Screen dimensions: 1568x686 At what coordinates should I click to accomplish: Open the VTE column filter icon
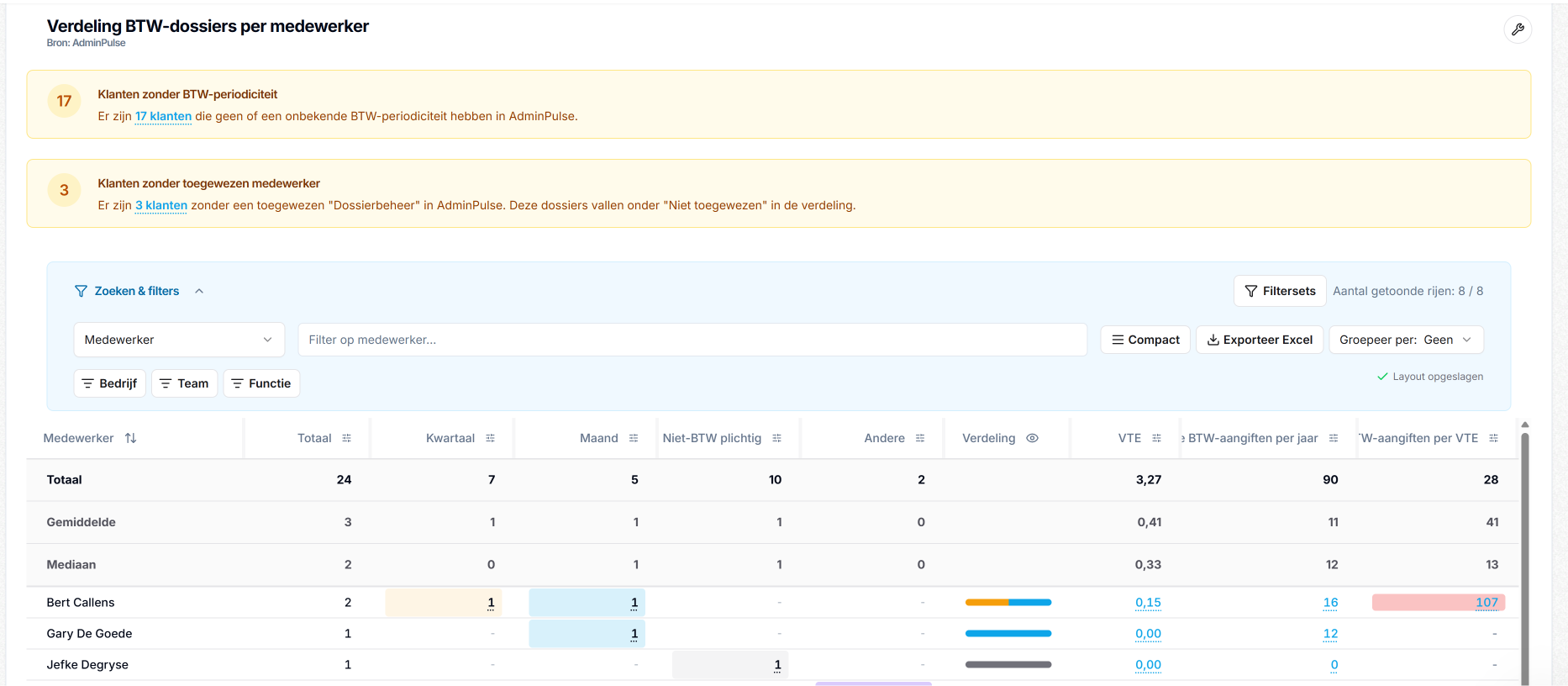[x=1156, y=438]
